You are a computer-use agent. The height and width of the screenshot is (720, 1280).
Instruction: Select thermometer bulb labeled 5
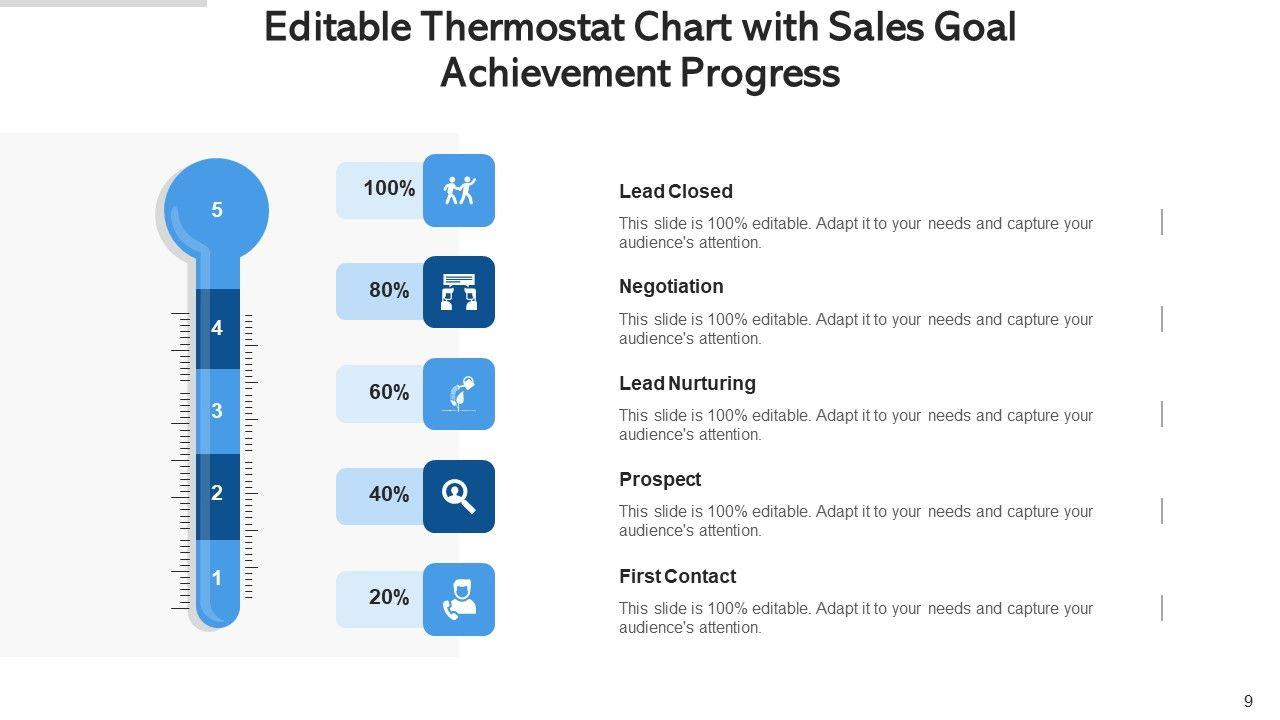pos(217,210)
